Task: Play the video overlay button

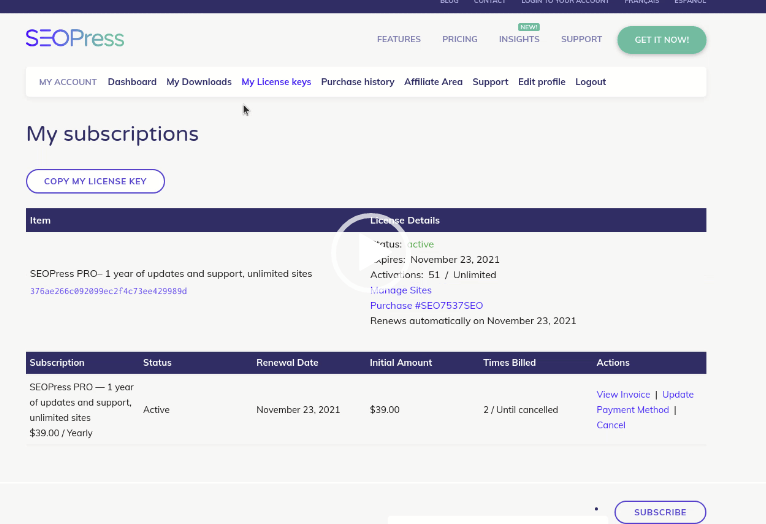Action: pyautogui.click(x=370, y=252)
